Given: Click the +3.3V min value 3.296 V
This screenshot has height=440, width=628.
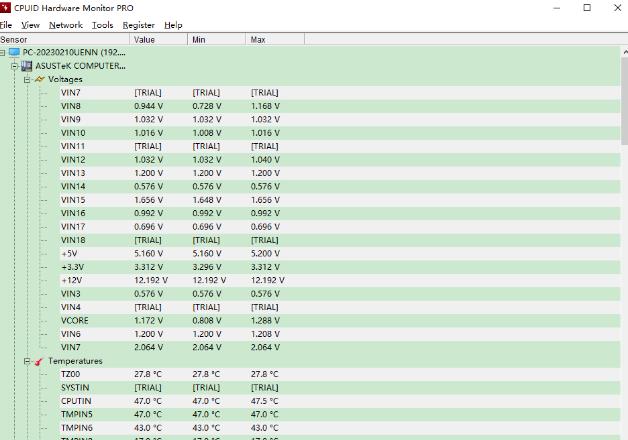Looking at the screenshot, I should pos(207,267).
